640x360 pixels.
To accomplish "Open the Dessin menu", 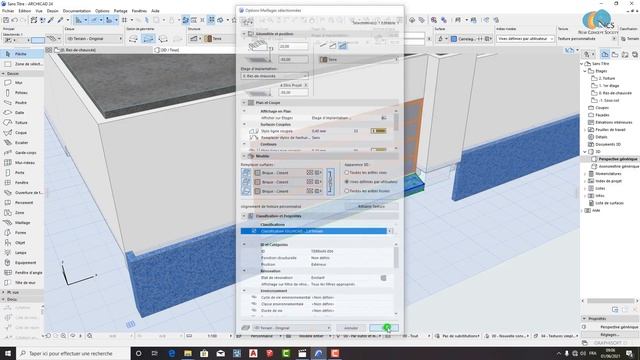I will click(x=52, y=11).
